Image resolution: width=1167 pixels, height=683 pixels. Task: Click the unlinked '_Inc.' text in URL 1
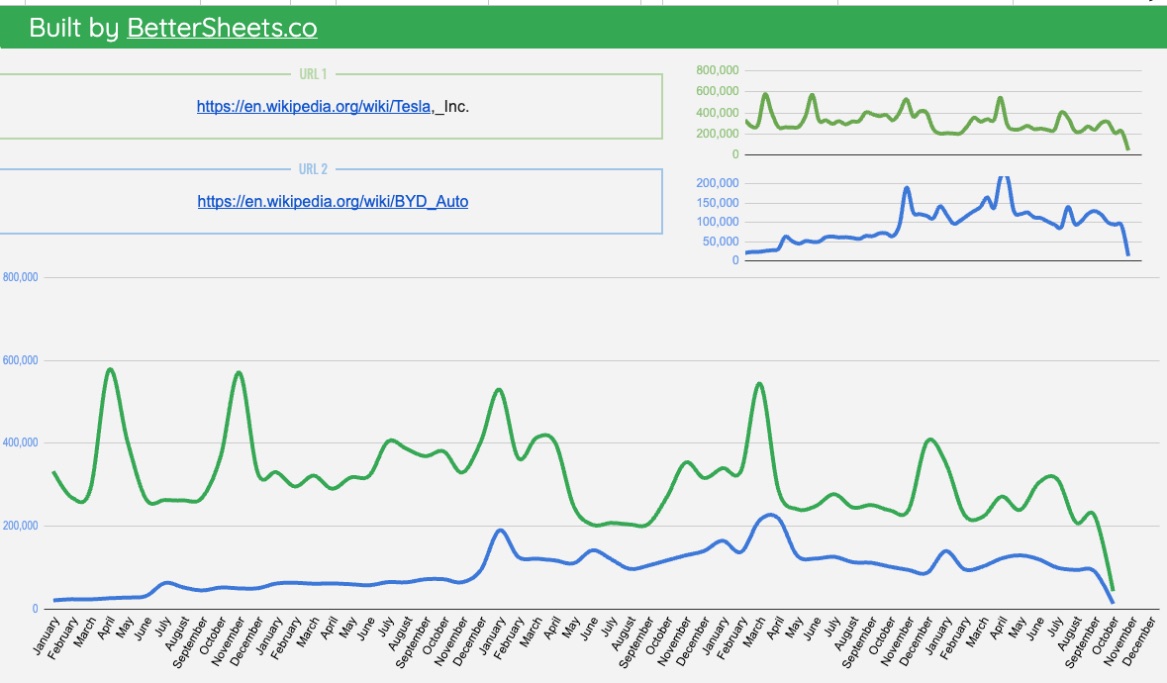click(x=452, y=106)
